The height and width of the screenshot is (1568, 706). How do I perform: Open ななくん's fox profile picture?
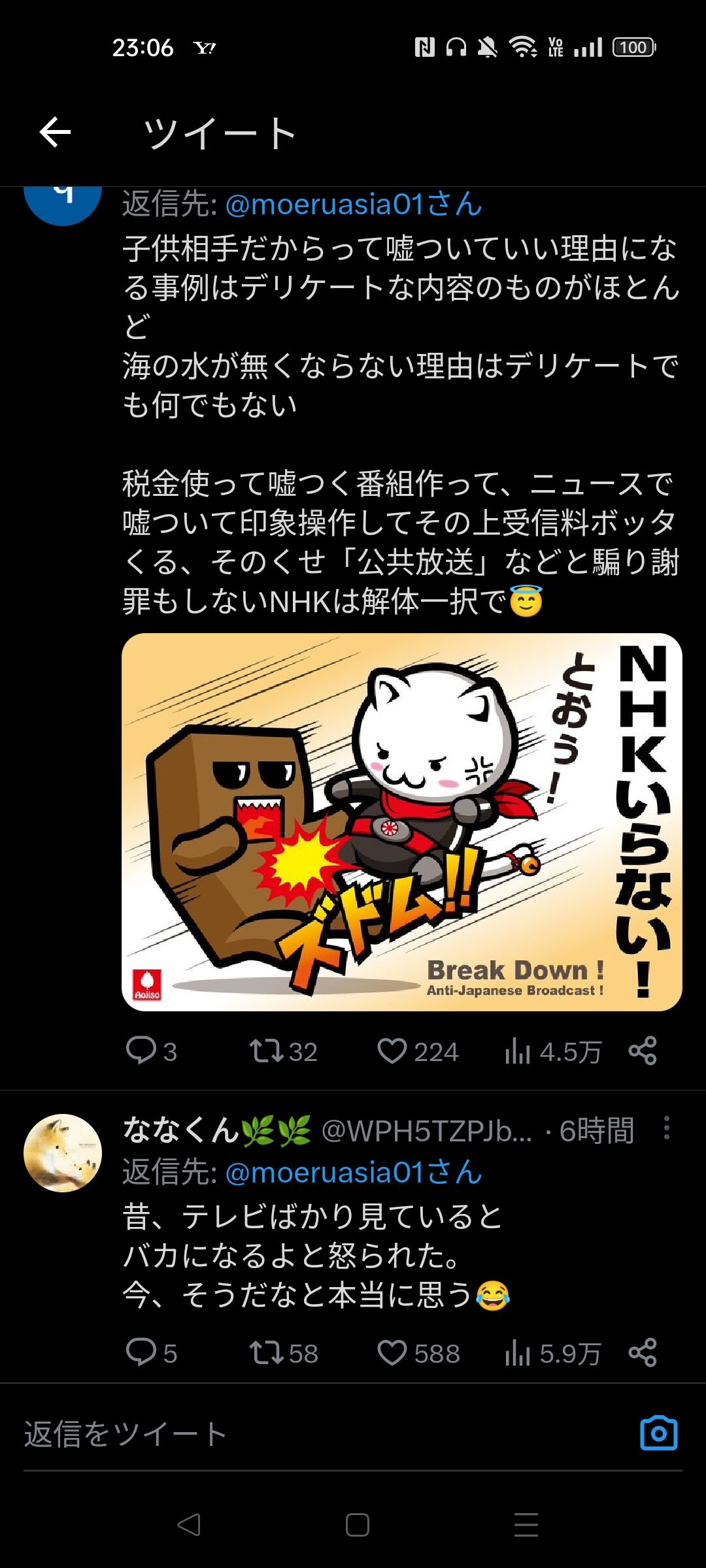coord(63,1153)
